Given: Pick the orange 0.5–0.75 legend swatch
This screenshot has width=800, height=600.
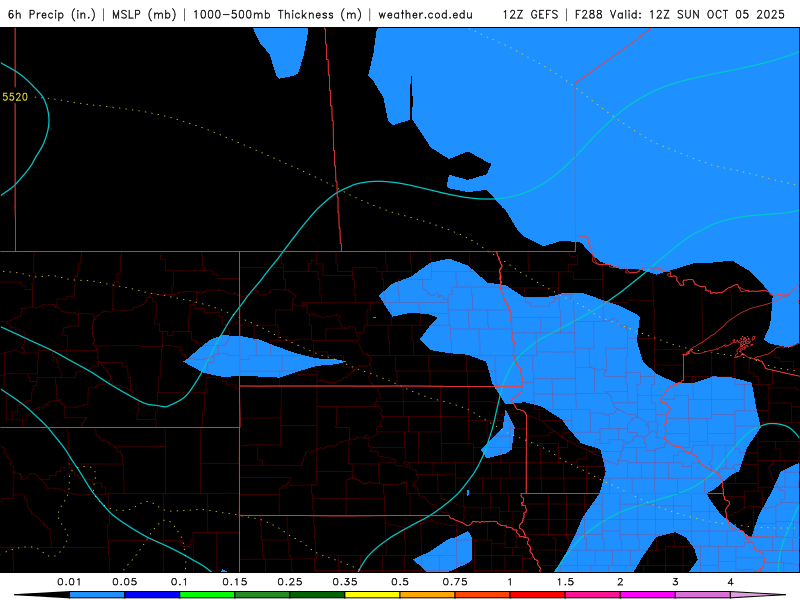Looking at the screenshot, I should coord(428,595).
